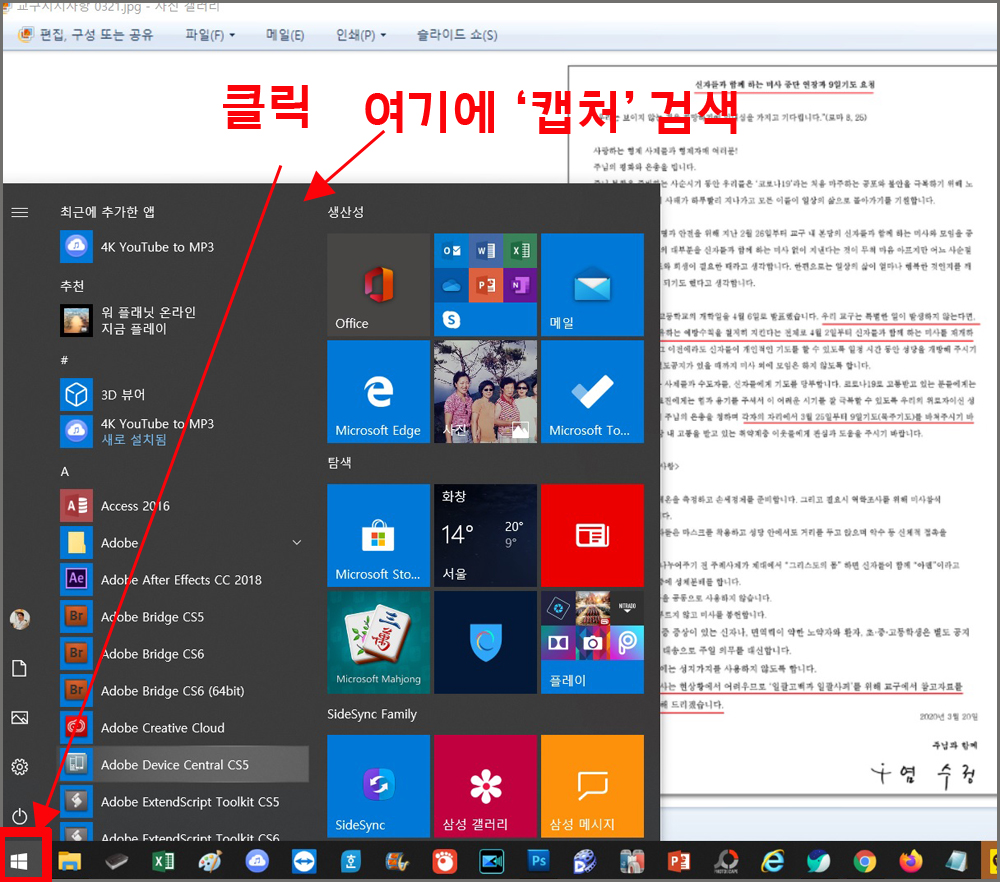Launch the Microsoft Mahjong tile
Screen dimensions: 1000x882
379,642
